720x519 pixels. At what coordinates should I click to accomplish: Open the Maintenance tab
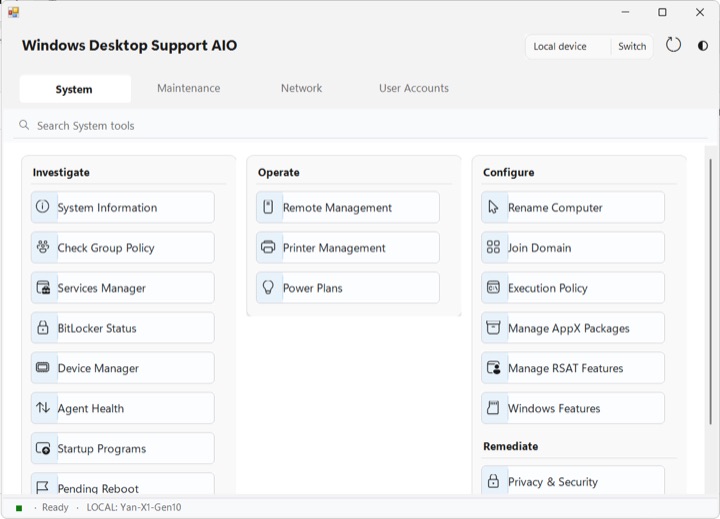tap(189, 88)
